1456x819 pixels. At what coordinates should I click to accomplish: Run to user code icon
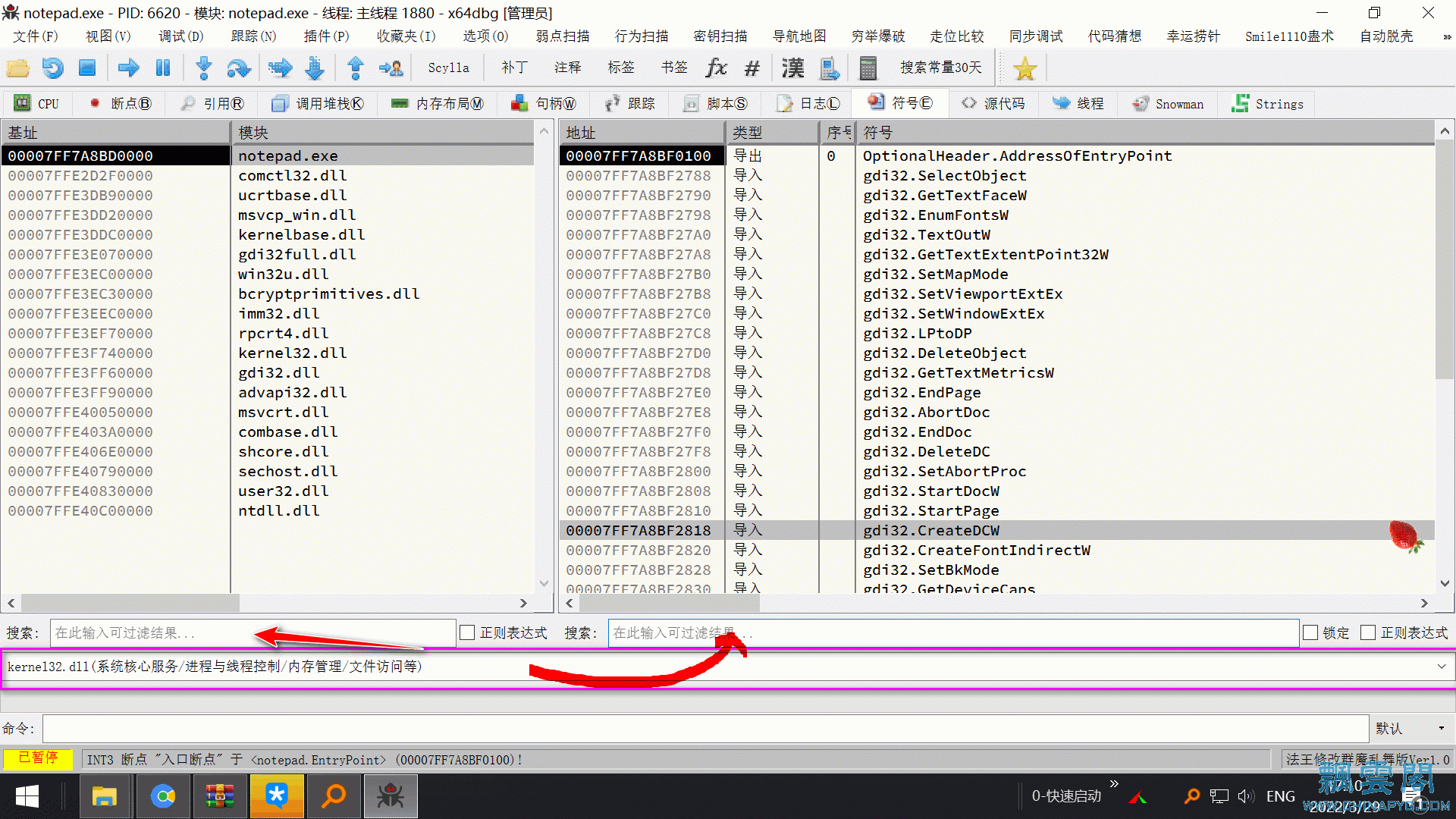coord(391,68)
